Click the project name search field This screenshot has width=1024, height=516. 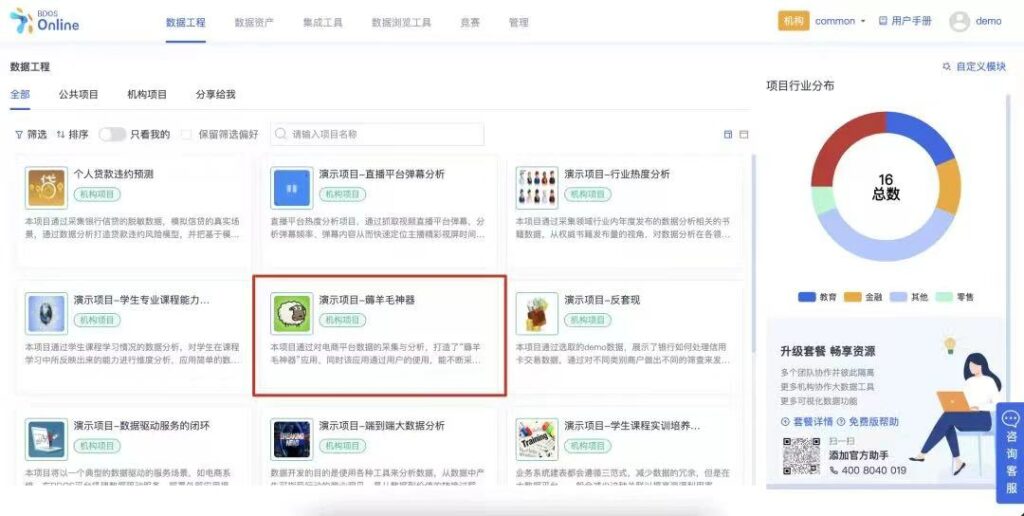coord(377,135)
